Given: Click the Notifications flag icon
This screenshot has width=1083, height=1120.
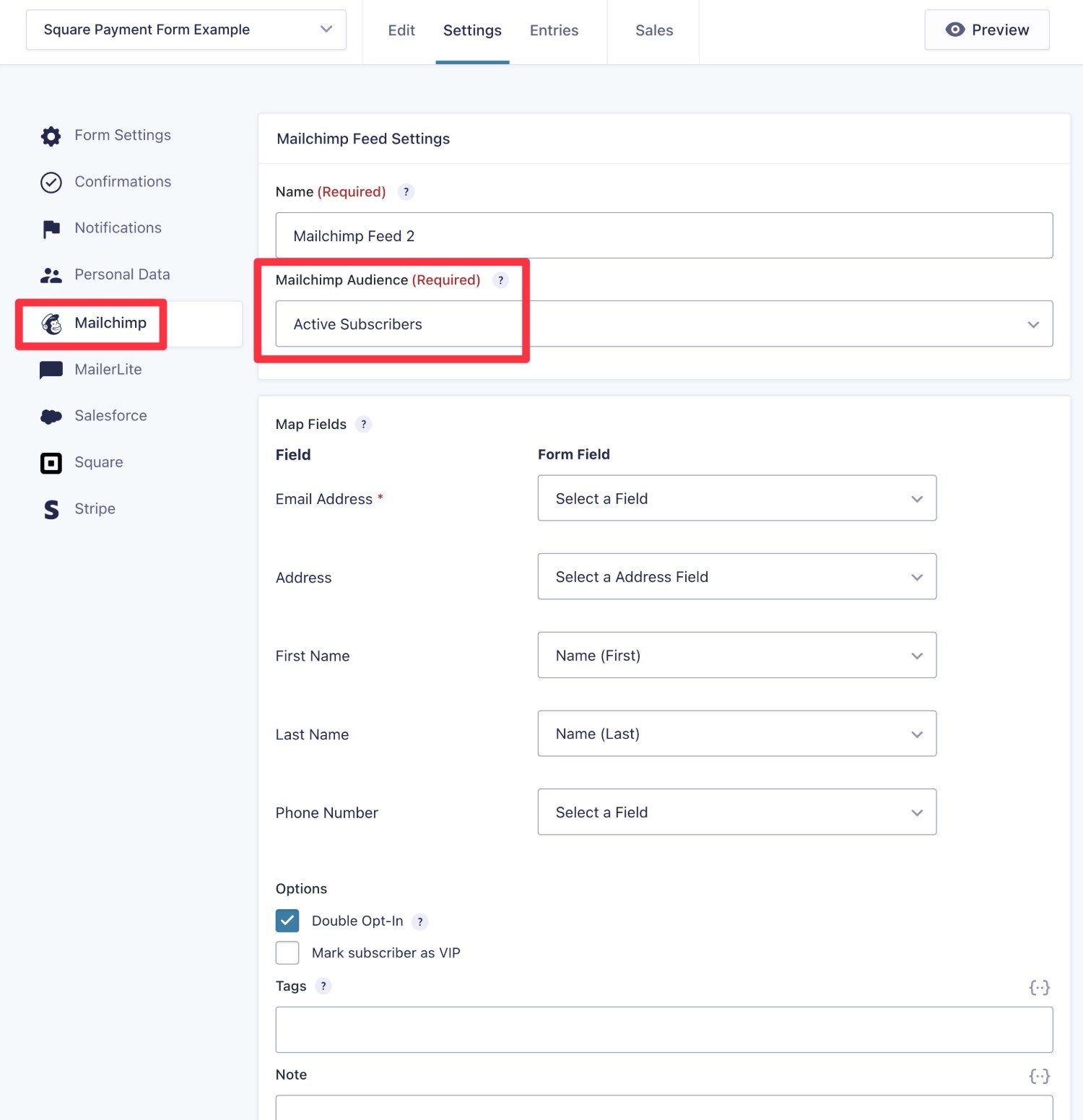Looking at the screenshot, I should click(x=51, y=229).
